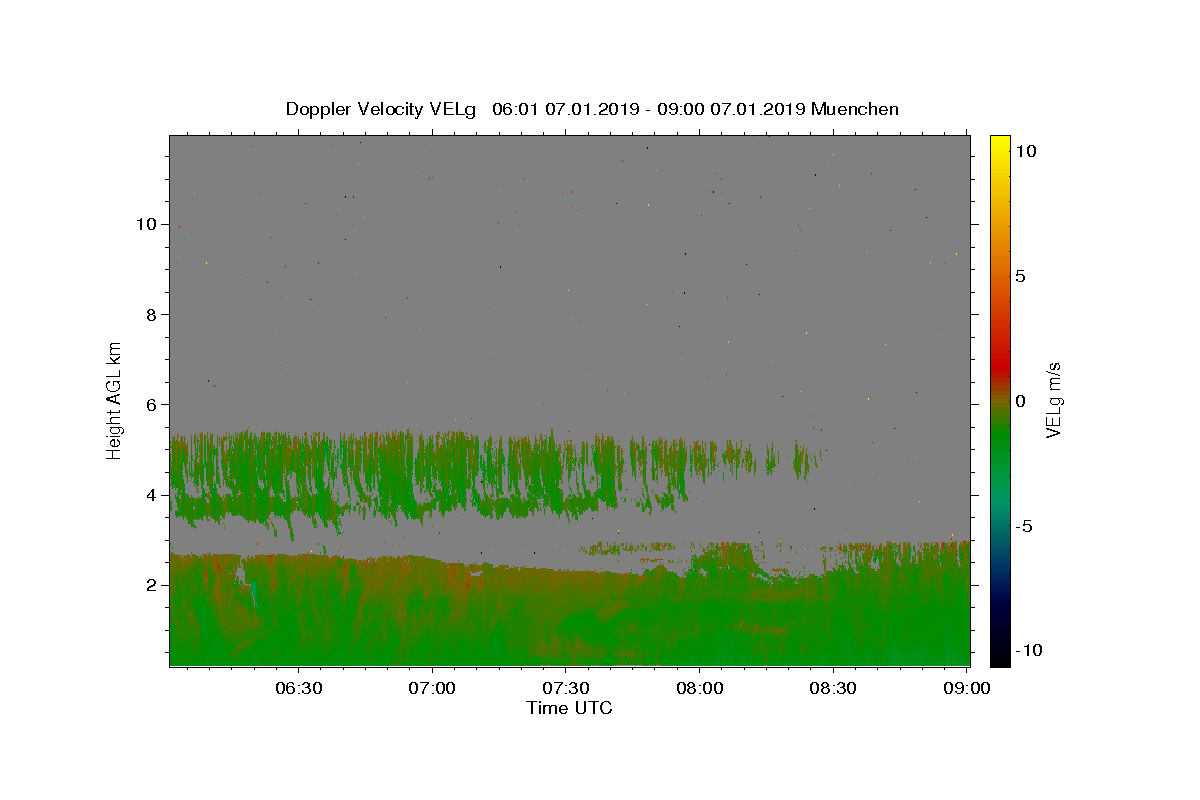
Task: Click the colorbar value 10 label
Action: pos(1026,151)
